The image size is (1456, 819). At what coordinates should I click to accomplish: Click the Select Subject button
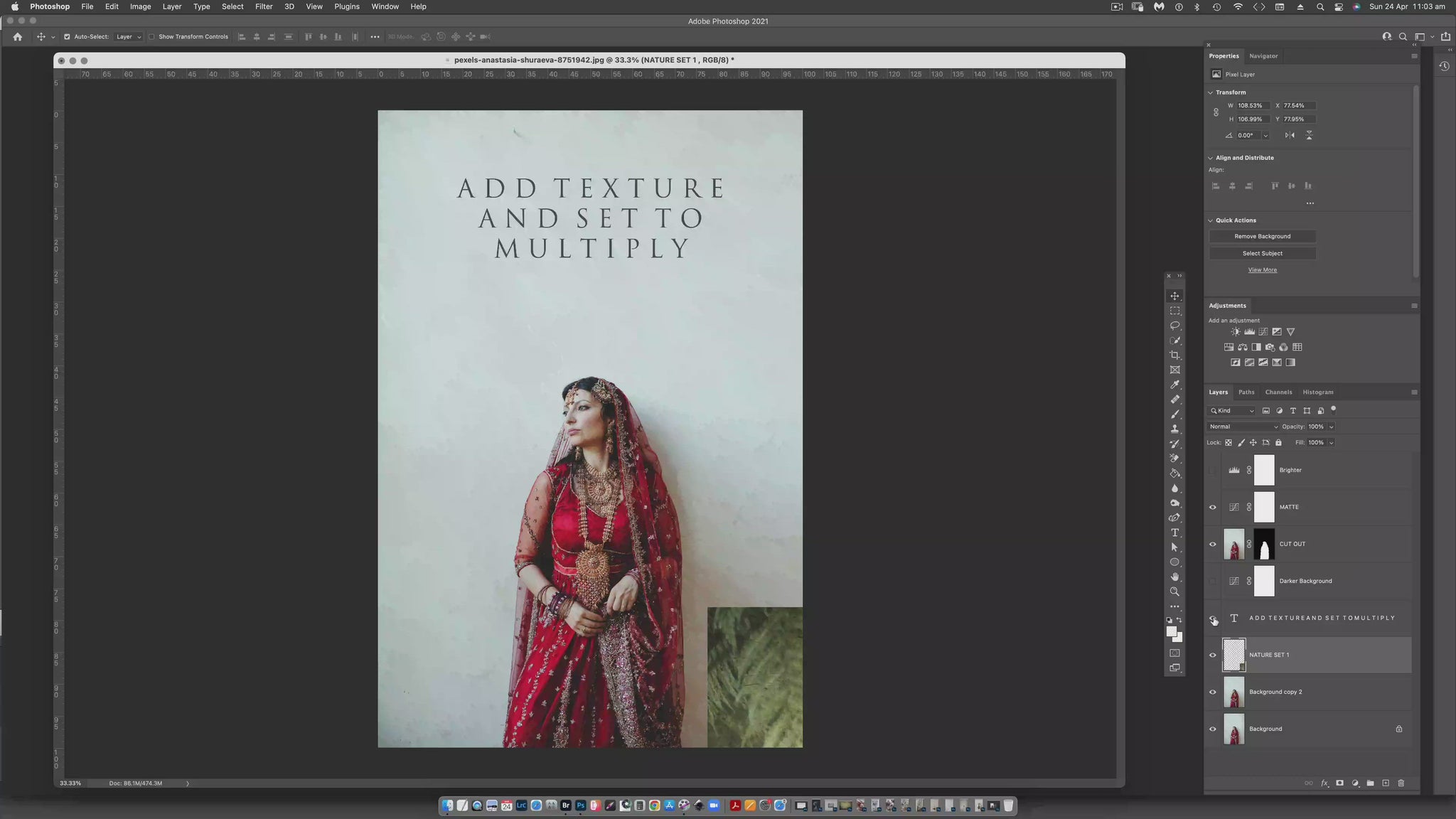tap(1263, 254)
